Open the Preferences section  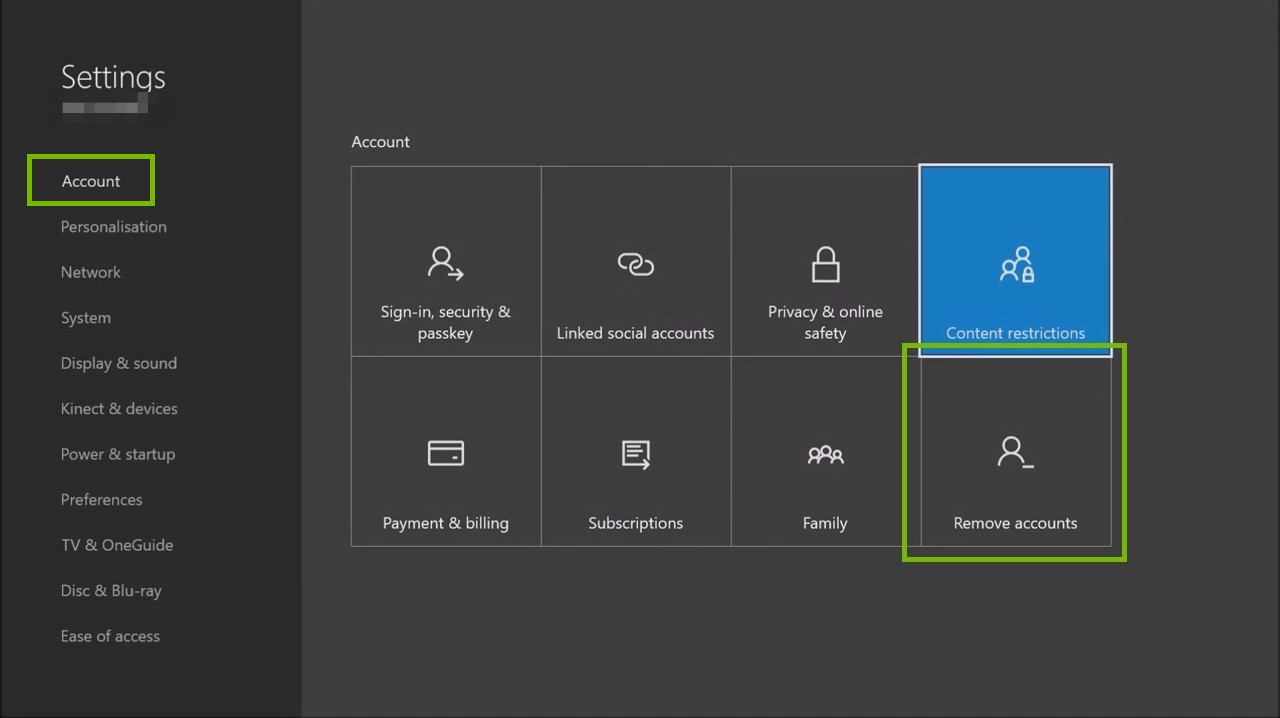pyautogui.click(x=101, y=499)
